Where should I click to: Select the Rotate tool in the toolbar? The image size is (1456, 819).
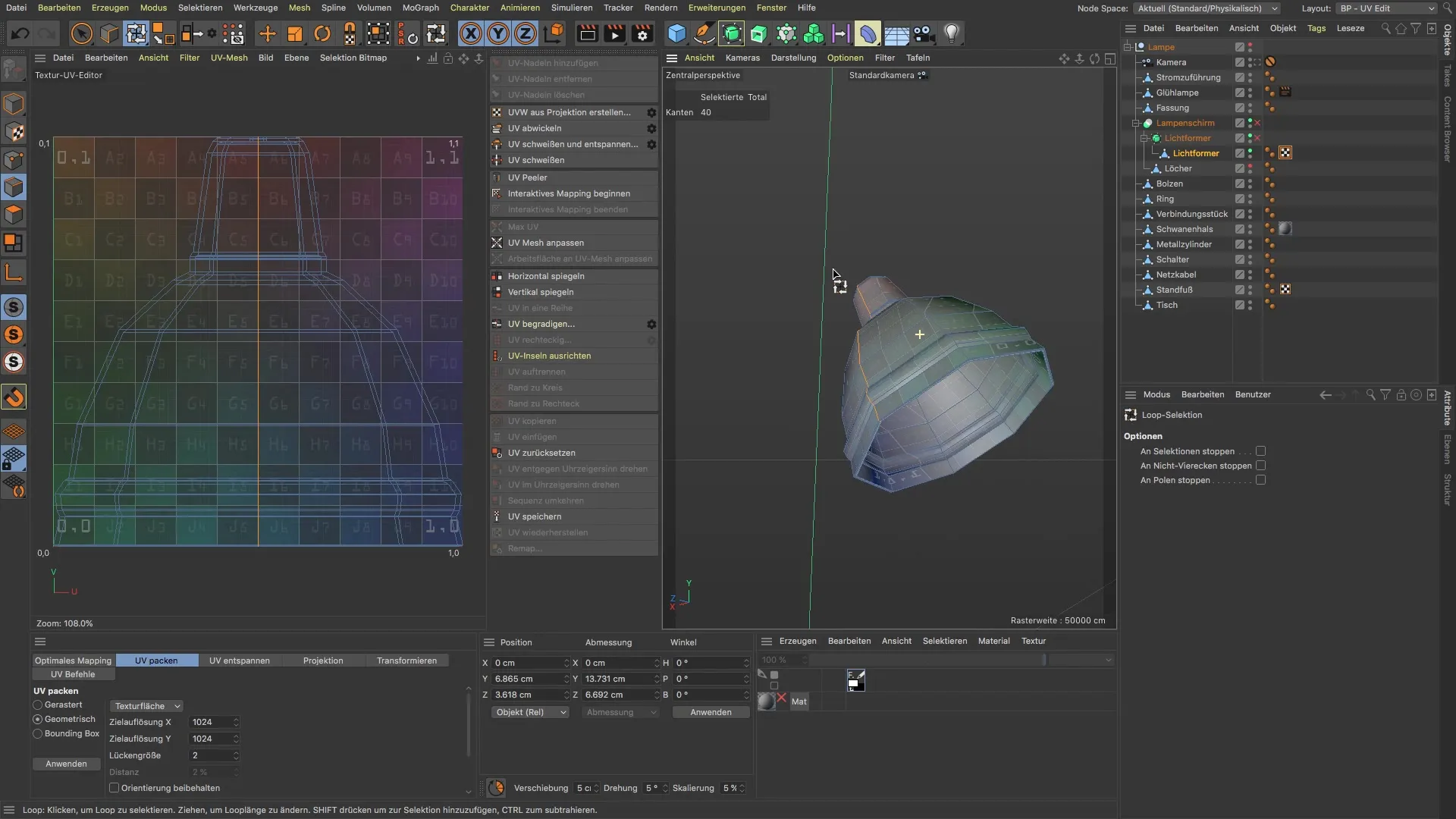tap(322, 33)
